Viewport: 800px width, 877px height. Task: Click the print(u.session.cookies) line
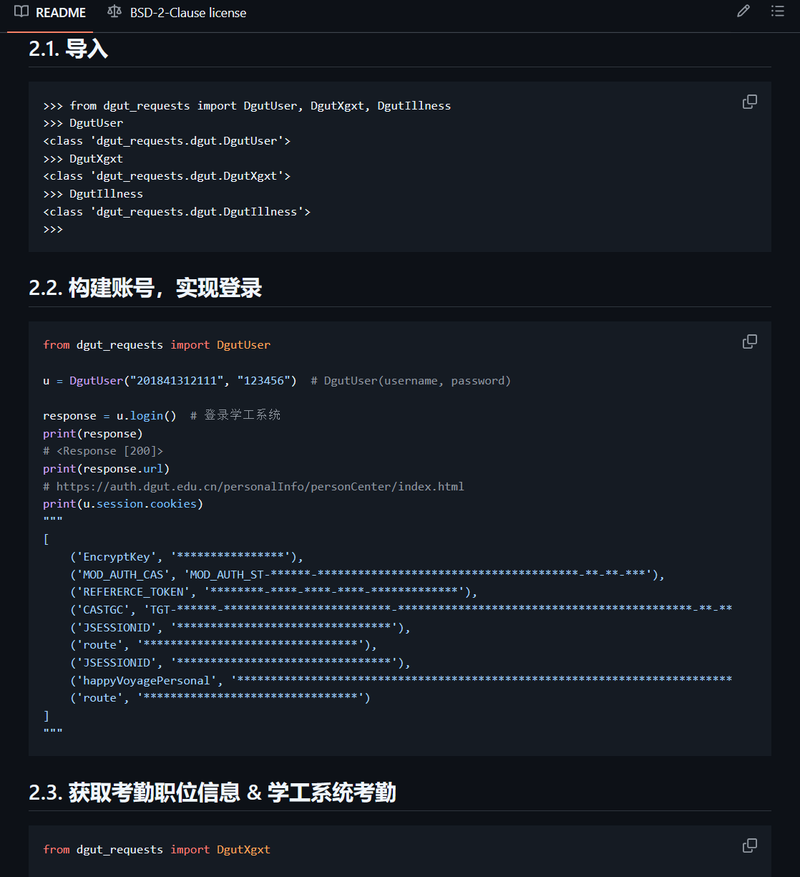[123, 504]
